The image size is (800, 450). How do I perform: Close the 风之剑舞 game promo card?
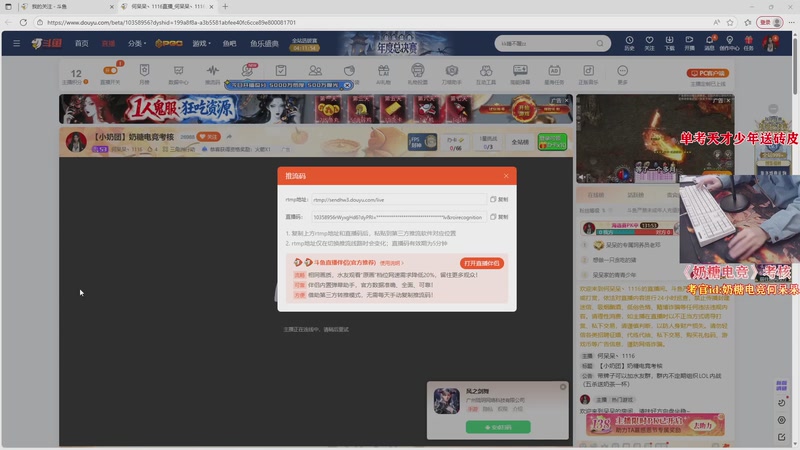pyautogui.click(x=563, y=387)
